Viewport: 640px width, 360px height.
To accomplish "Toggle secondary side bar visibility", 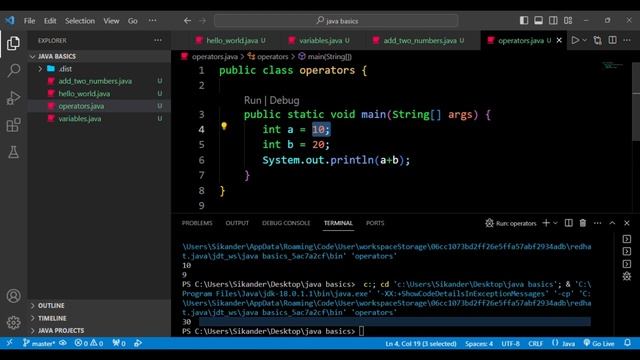I will 553,20.
